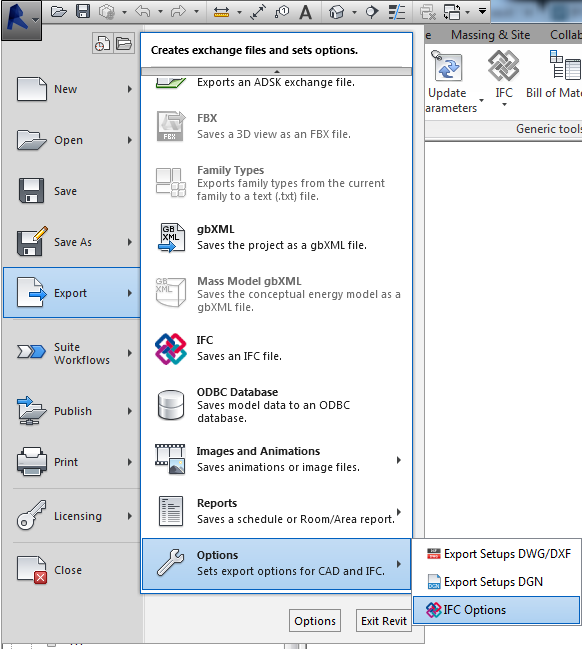Screen dimensions: 582x649
Task: Choose IFC Options in submenu
Action: 497,610
